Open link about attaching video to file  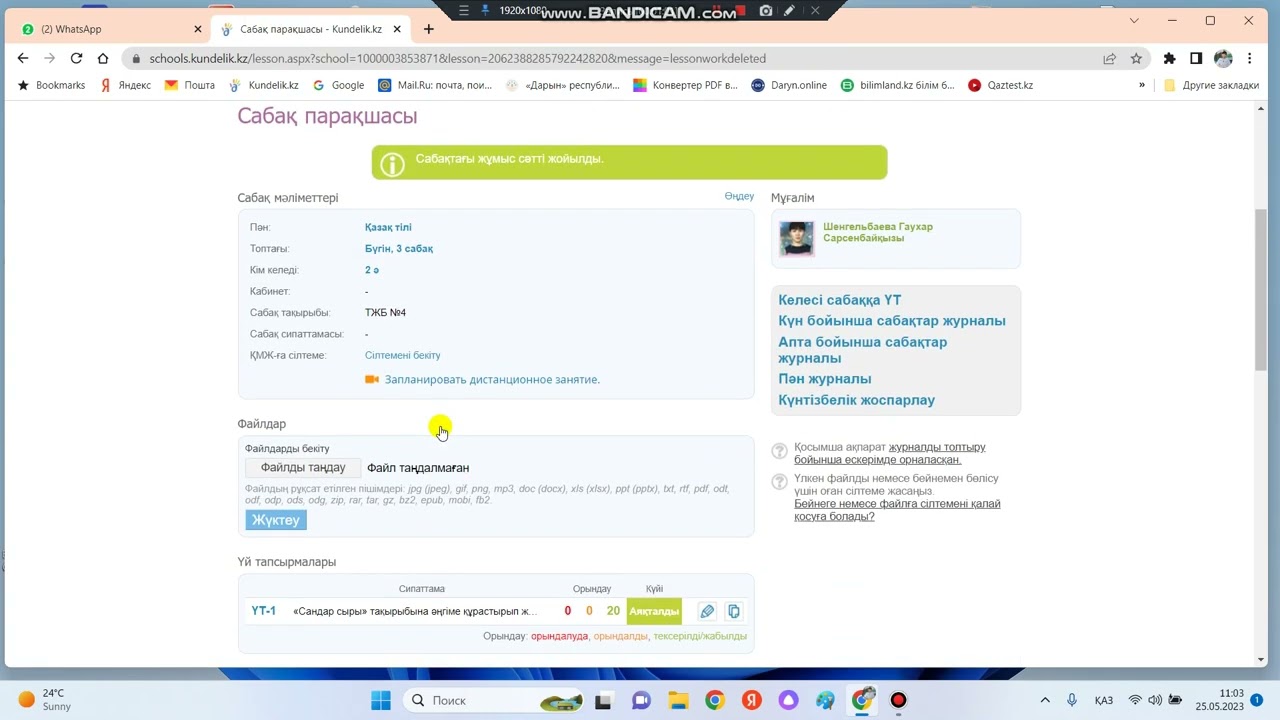(x=897, y=510)
